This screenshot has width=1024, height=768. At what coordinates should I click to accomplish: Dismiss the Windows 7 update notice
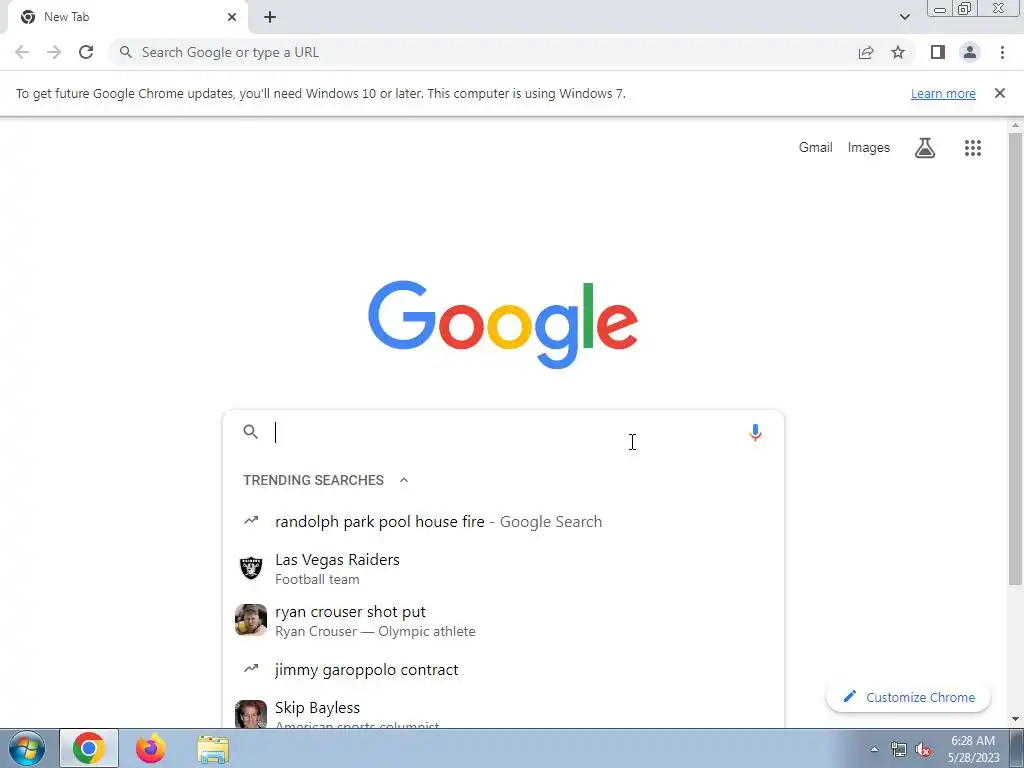(999, 93)
